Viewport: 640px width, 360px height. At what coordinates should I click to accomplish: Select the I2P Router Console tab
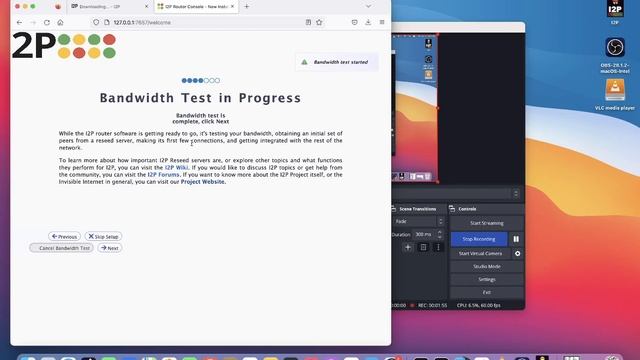pyautogui.click(x=196, y=7)
